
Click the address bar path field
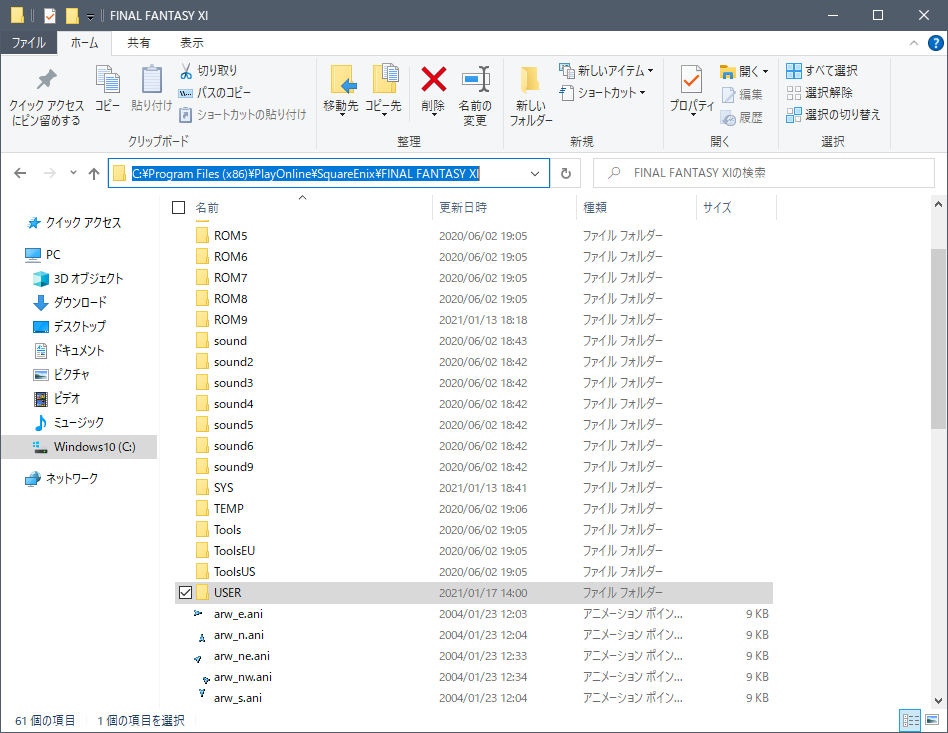click(328, 174)
